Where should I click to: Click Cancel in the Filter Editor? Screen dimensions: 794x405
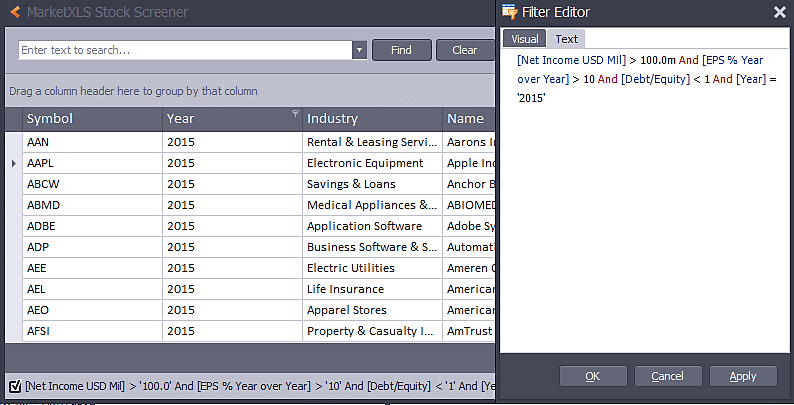[x=668, y=376]
